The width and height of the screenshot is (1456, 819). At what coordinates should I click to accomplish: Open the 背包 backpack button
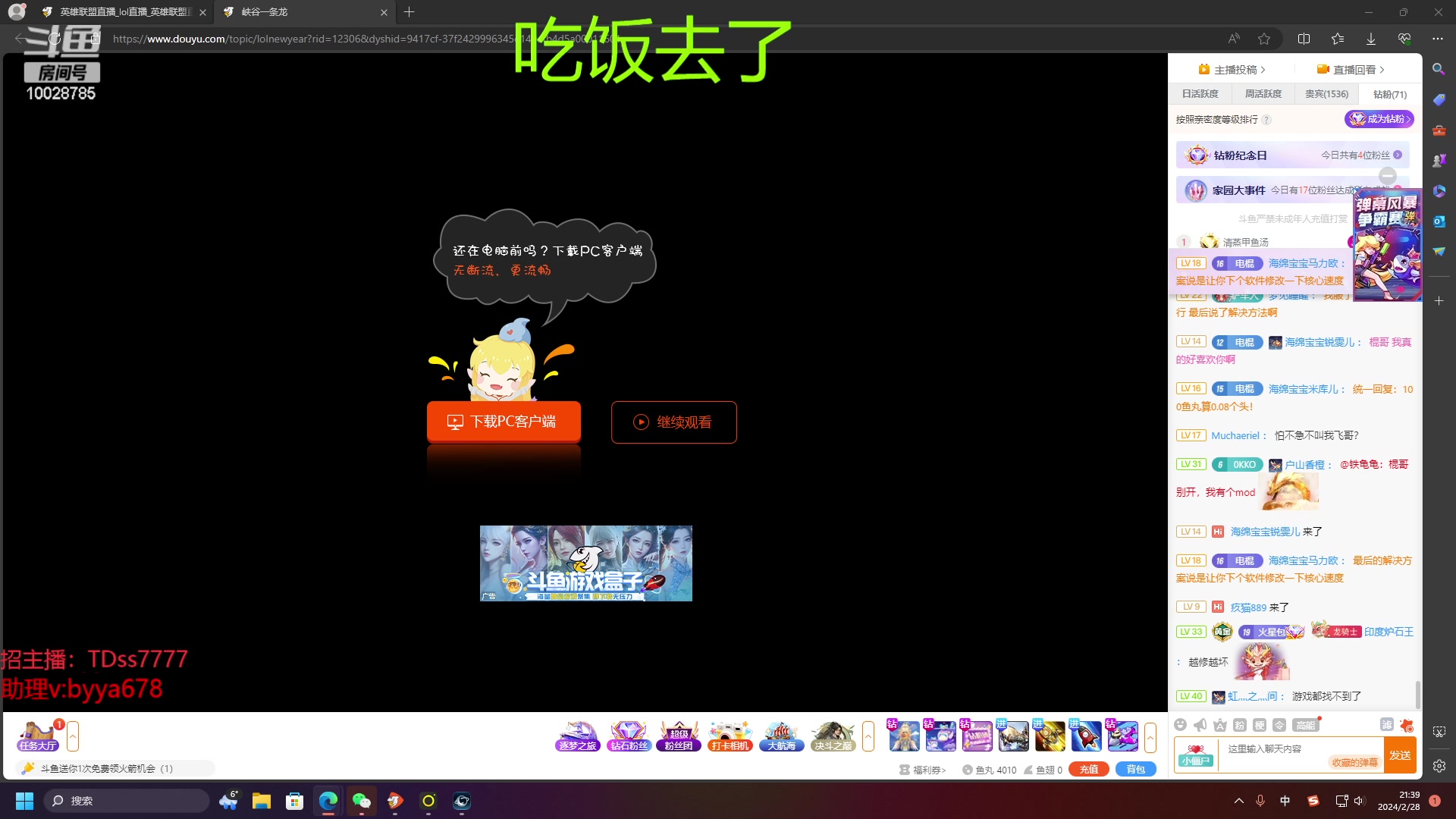coord(1135,769)
